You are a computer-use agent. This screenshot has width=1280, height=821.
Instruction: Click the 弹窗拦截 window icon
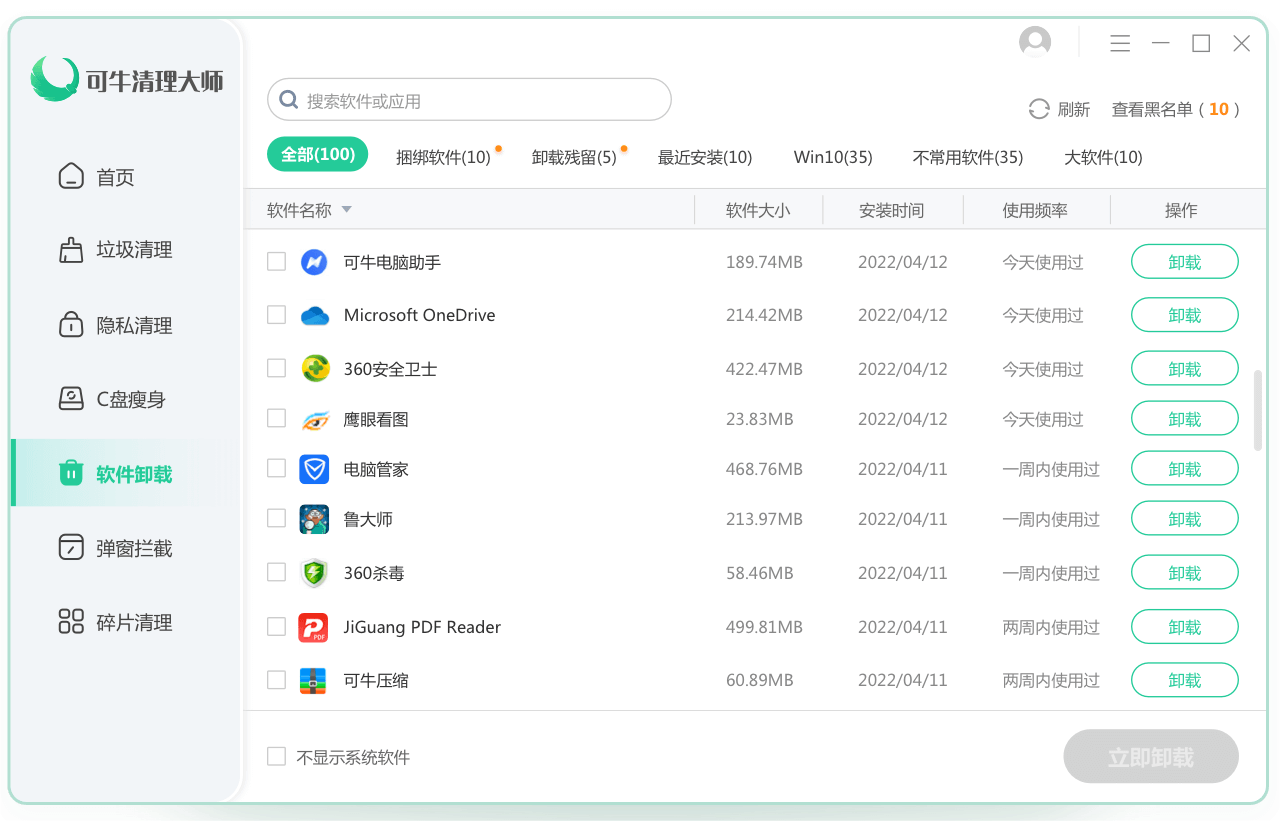(71, 548)
